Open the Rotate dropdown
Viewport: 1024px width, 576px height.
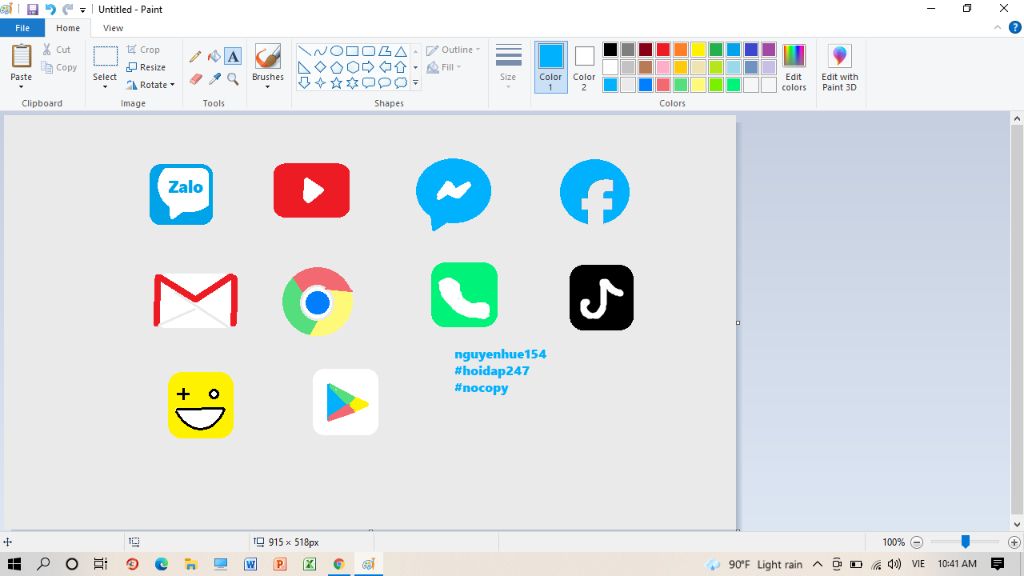150,85
